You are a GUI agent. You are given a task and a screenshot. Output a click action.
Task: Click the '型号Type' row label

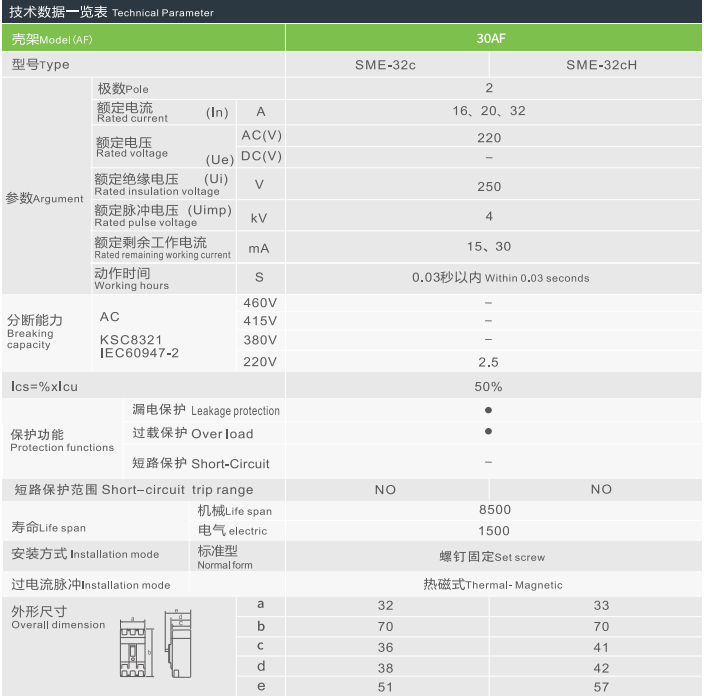(x=41, y=65)
